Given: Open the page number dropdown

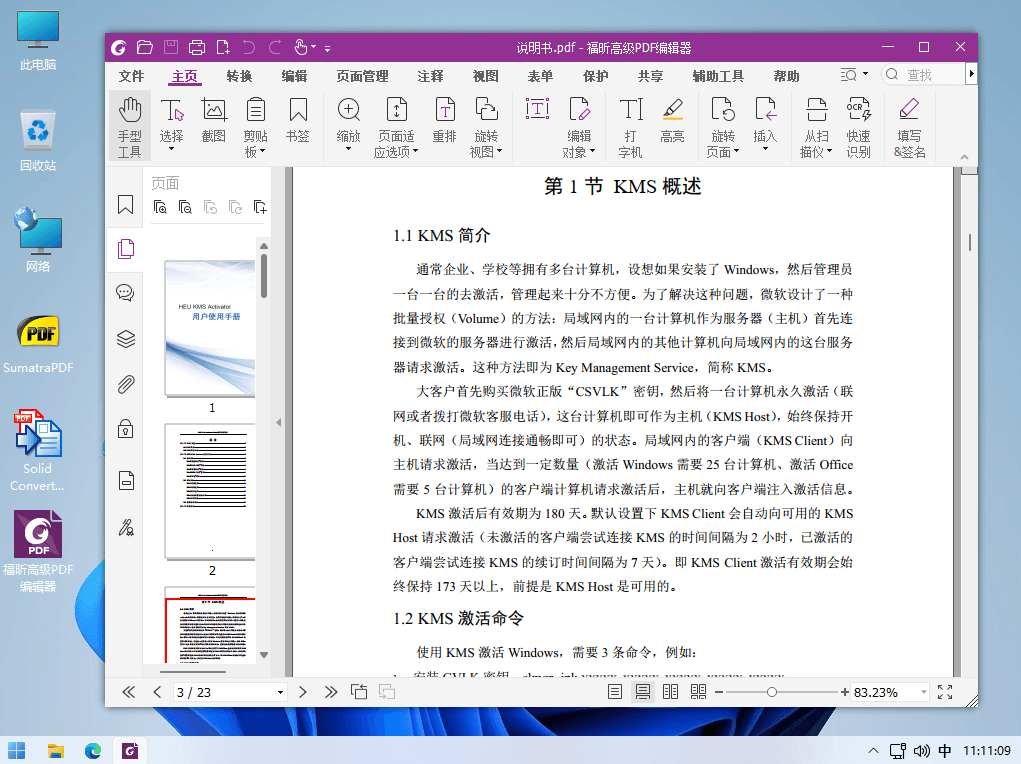Looking at the screenshot, I should pos(280,692).
